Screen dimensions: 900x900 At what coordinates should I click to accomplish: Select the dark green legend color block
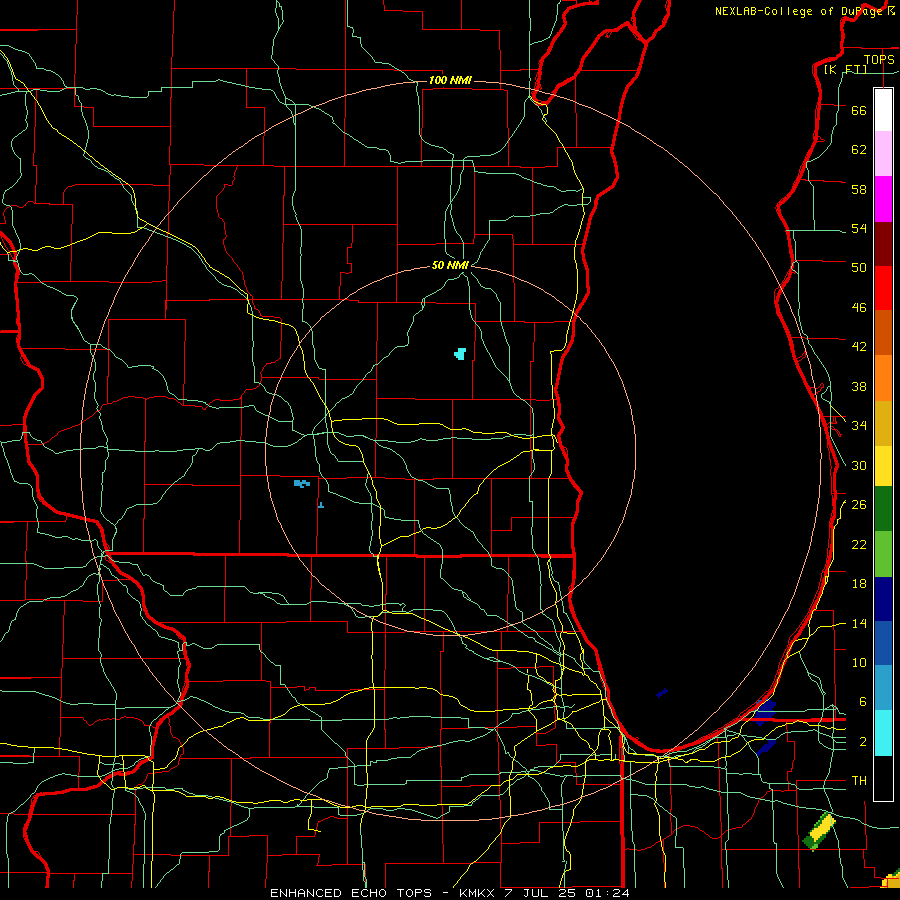coord(883,509)
